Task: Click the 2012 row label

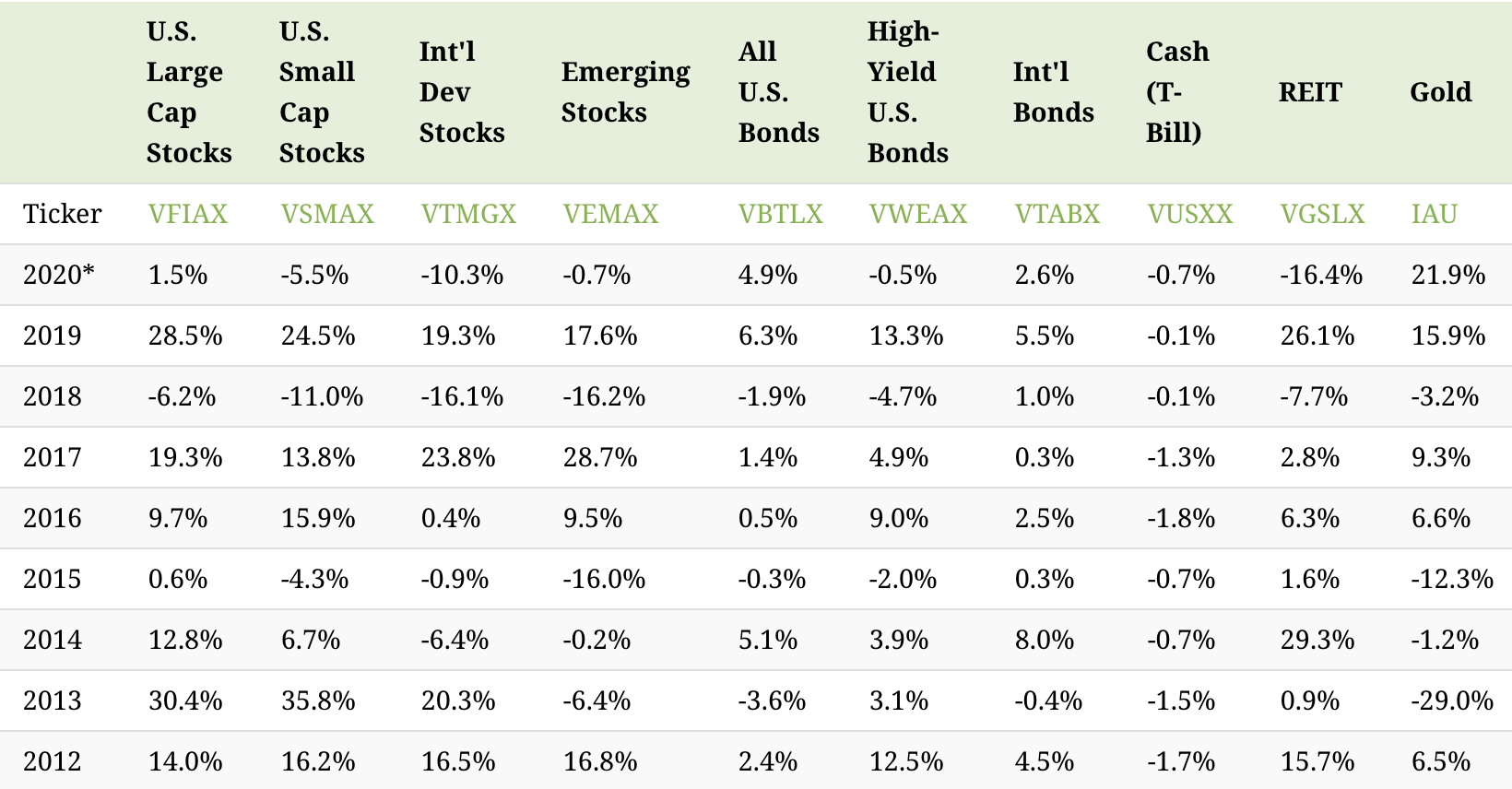Action: (53, 761)
